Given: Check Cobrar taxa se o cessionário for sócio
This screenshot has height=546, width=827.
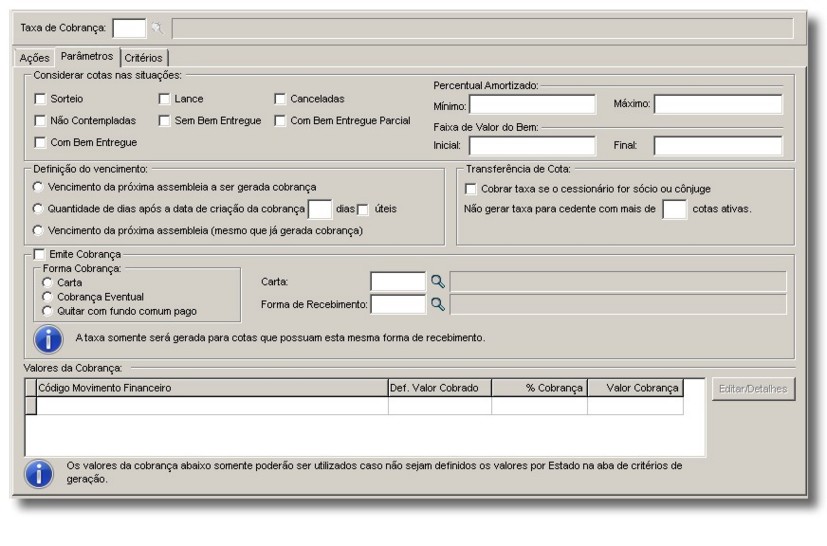Looking at the screenshot, I should point(470,189).
